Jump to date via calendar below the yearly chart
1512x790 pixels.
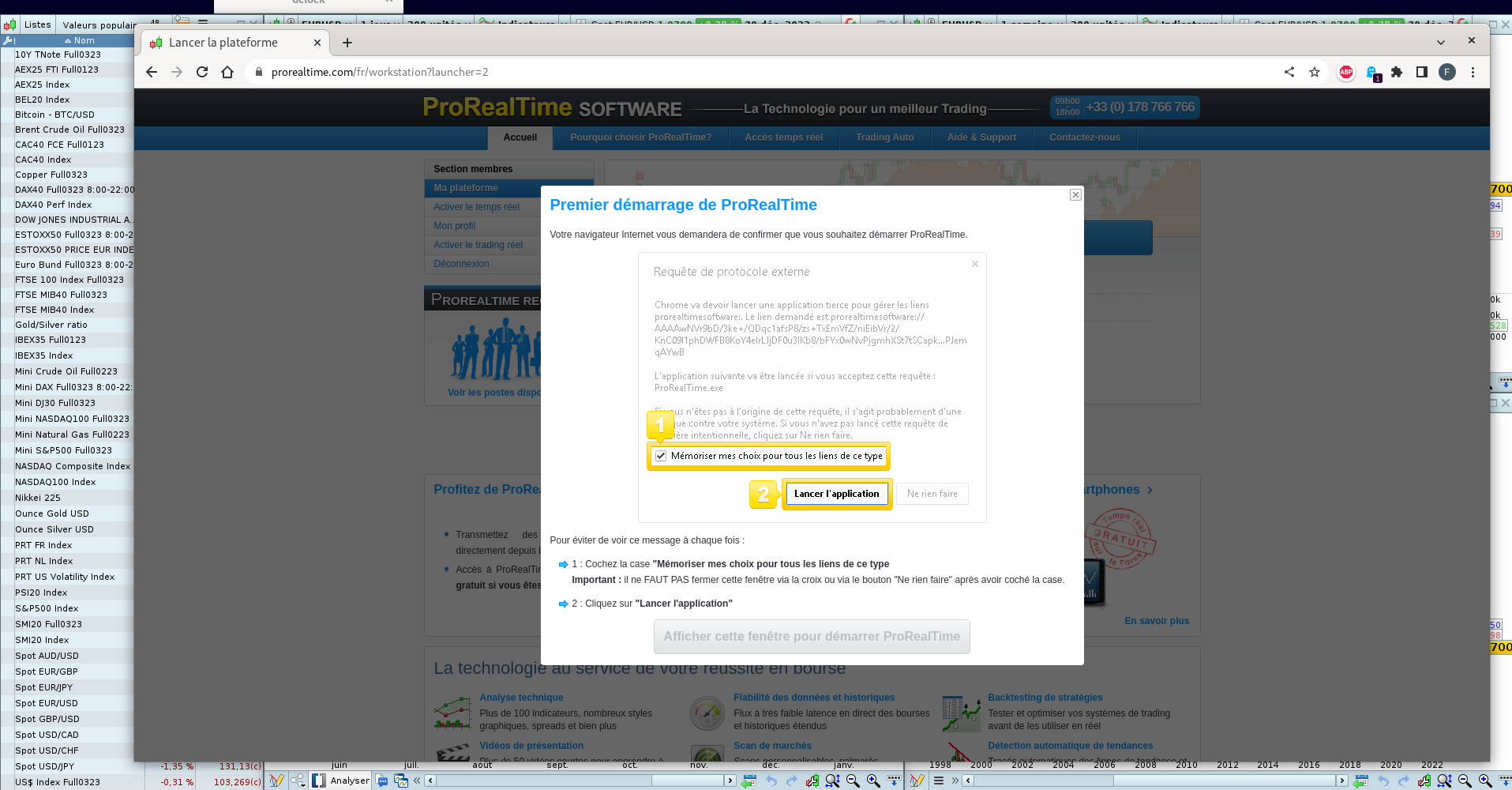coord(1361,781)
